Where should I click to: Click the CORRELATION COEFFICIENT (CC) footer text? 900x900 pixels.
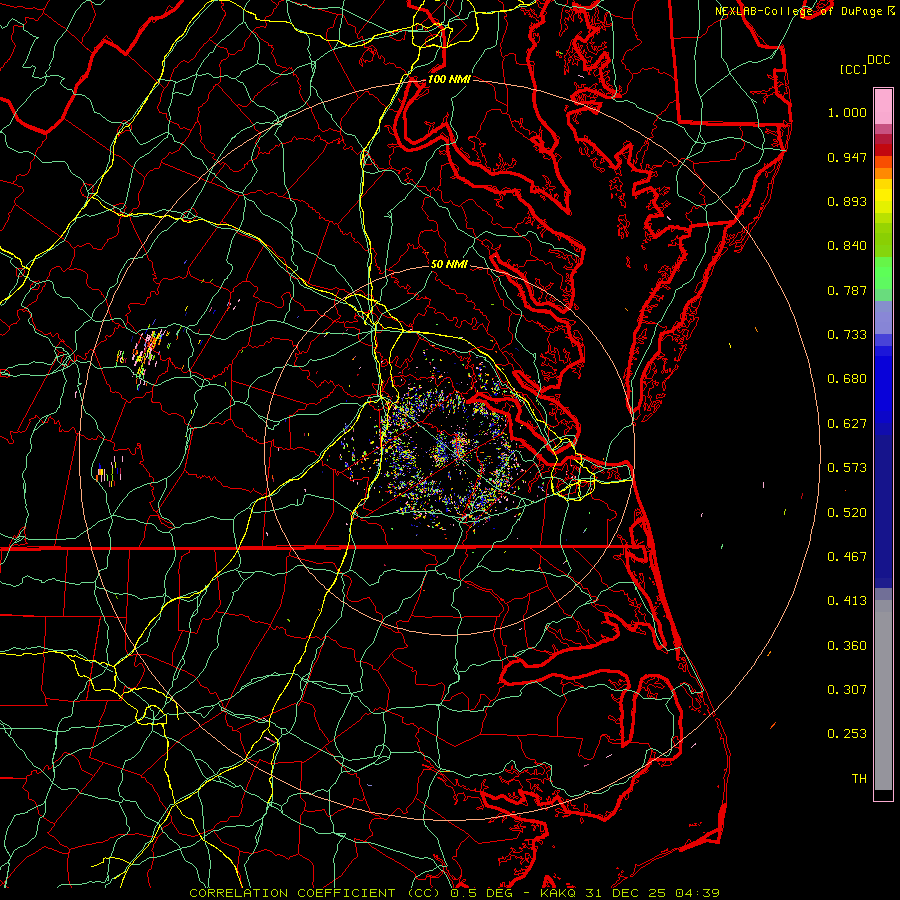314,893
